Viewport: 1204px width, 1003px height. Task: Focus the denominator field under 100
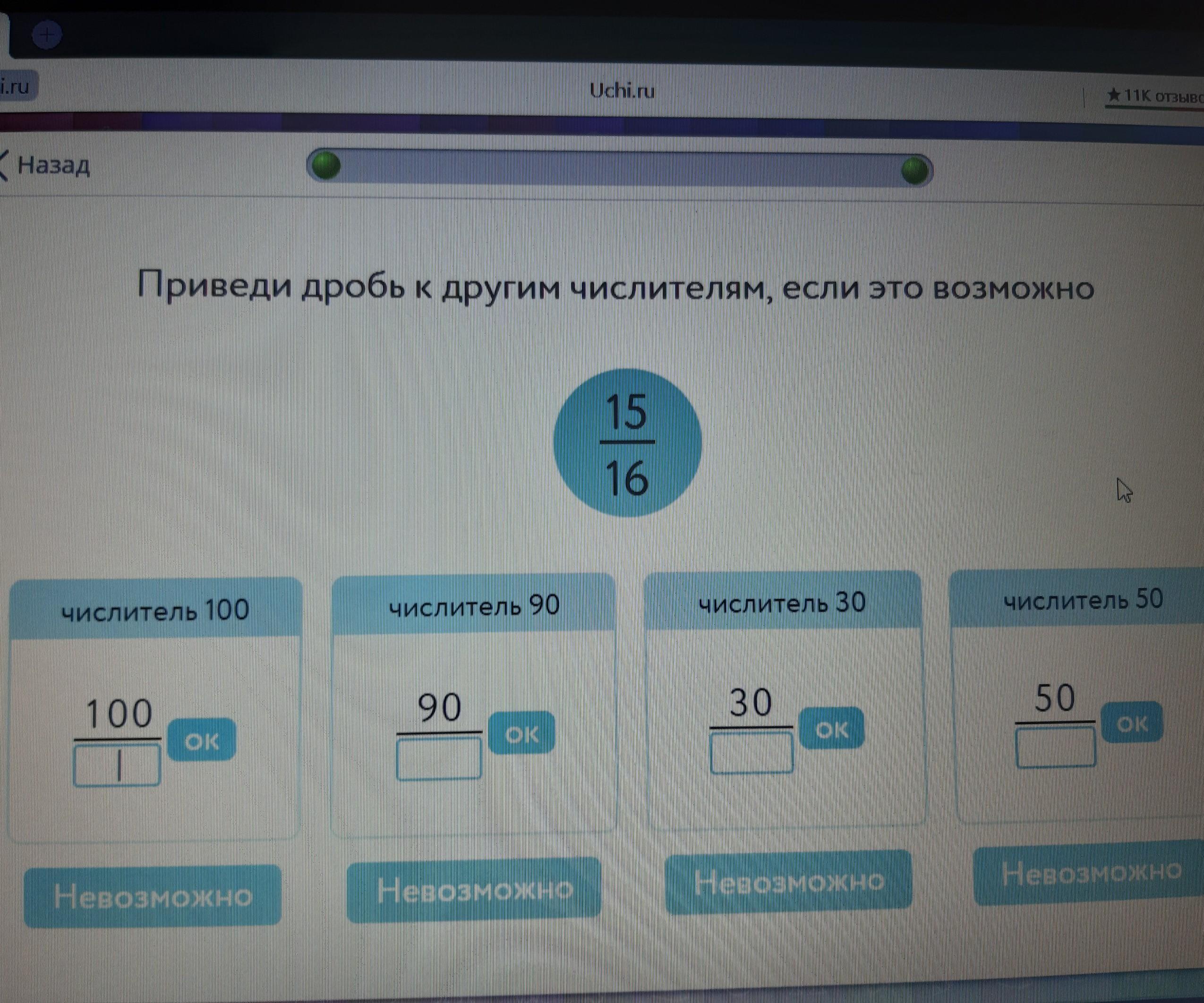pos(117,766)
